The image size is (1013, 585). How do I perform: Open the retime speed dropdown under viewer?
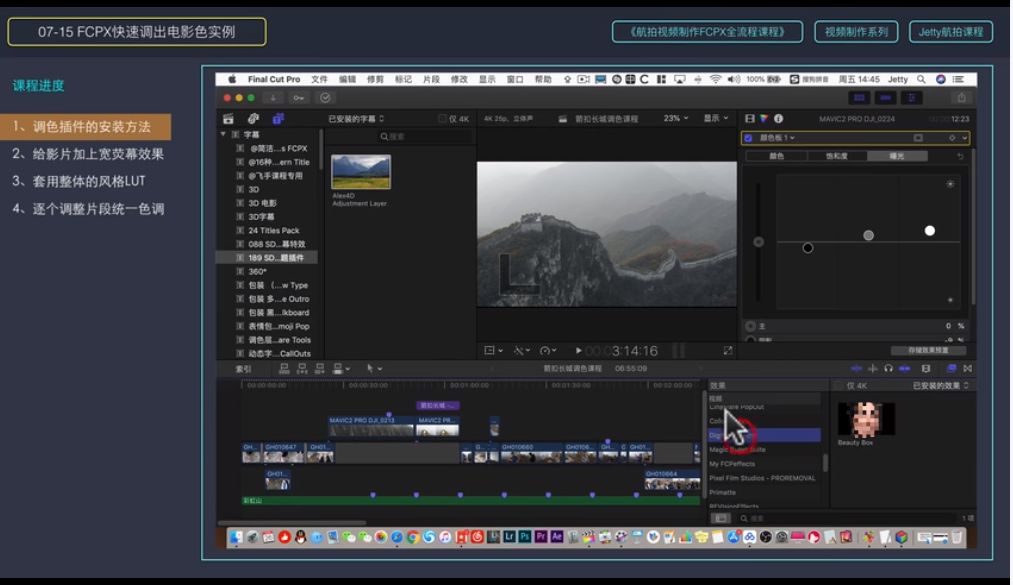pos(548,351)
